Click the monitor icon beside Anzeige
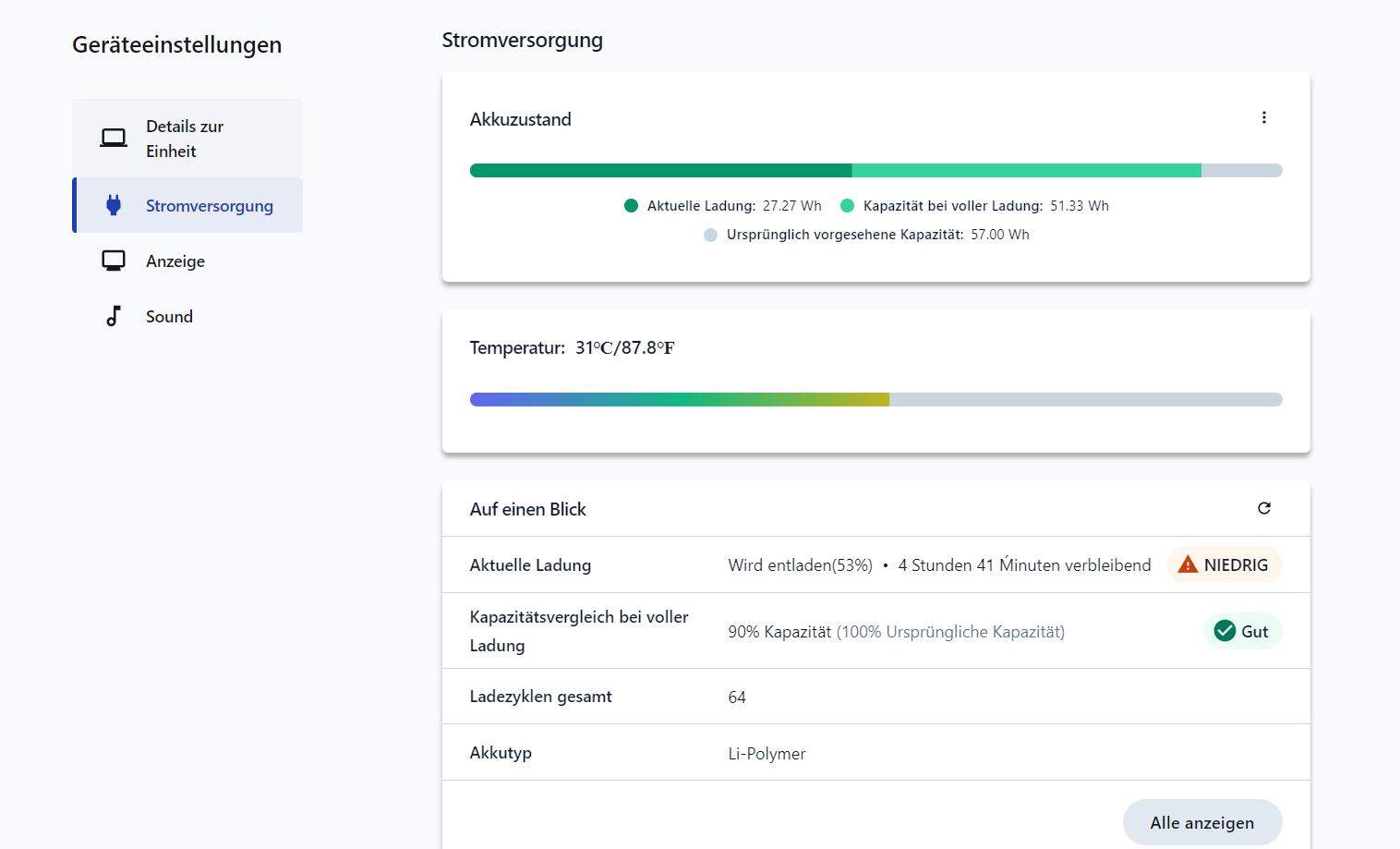 click(114, 261)
